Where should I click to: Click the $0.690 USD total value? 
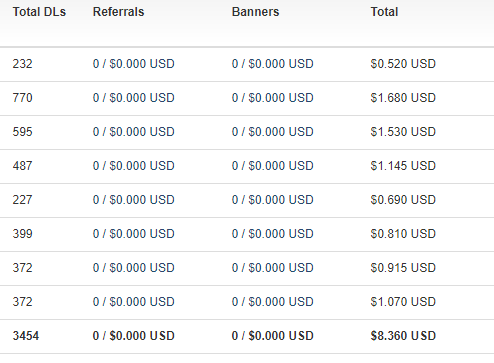coord(403,200)
